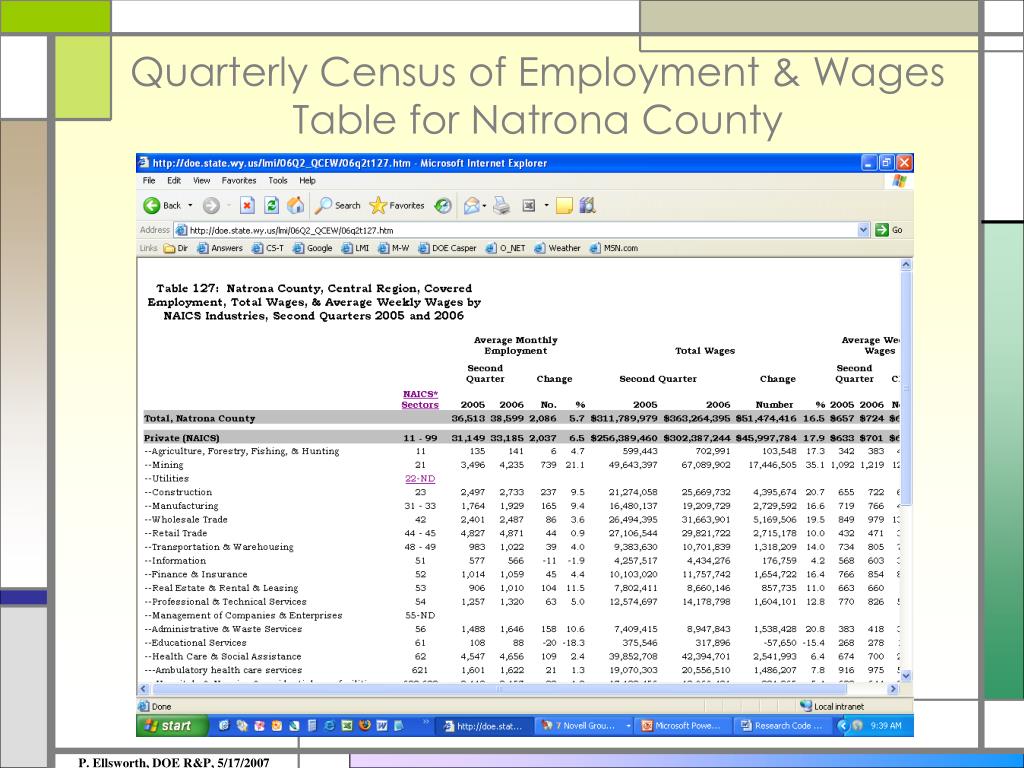Launch Excel from the quick launch bar

click(x=347, y=726)
